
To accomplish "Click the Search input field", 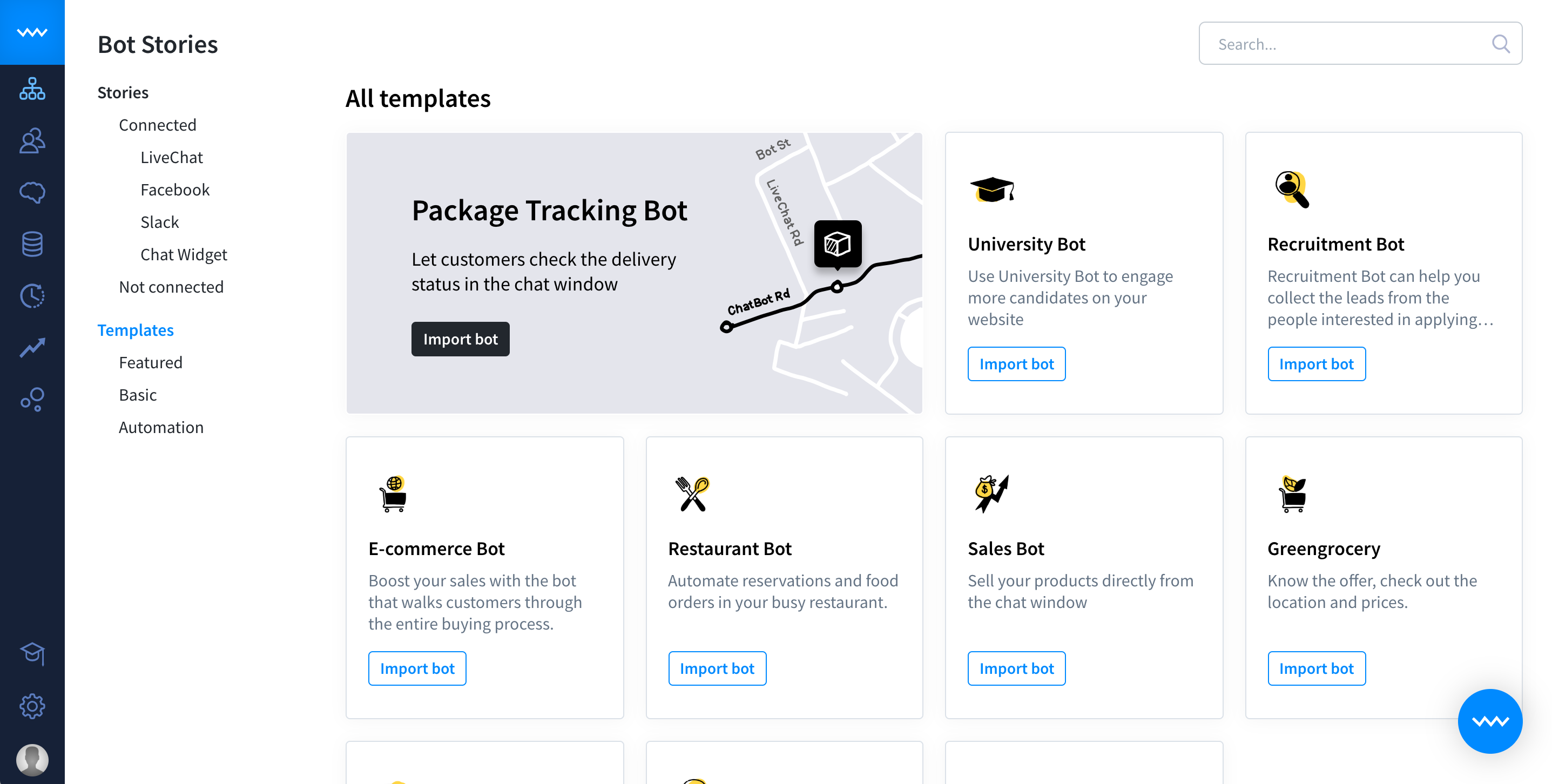I will [x=1360, y=43].
